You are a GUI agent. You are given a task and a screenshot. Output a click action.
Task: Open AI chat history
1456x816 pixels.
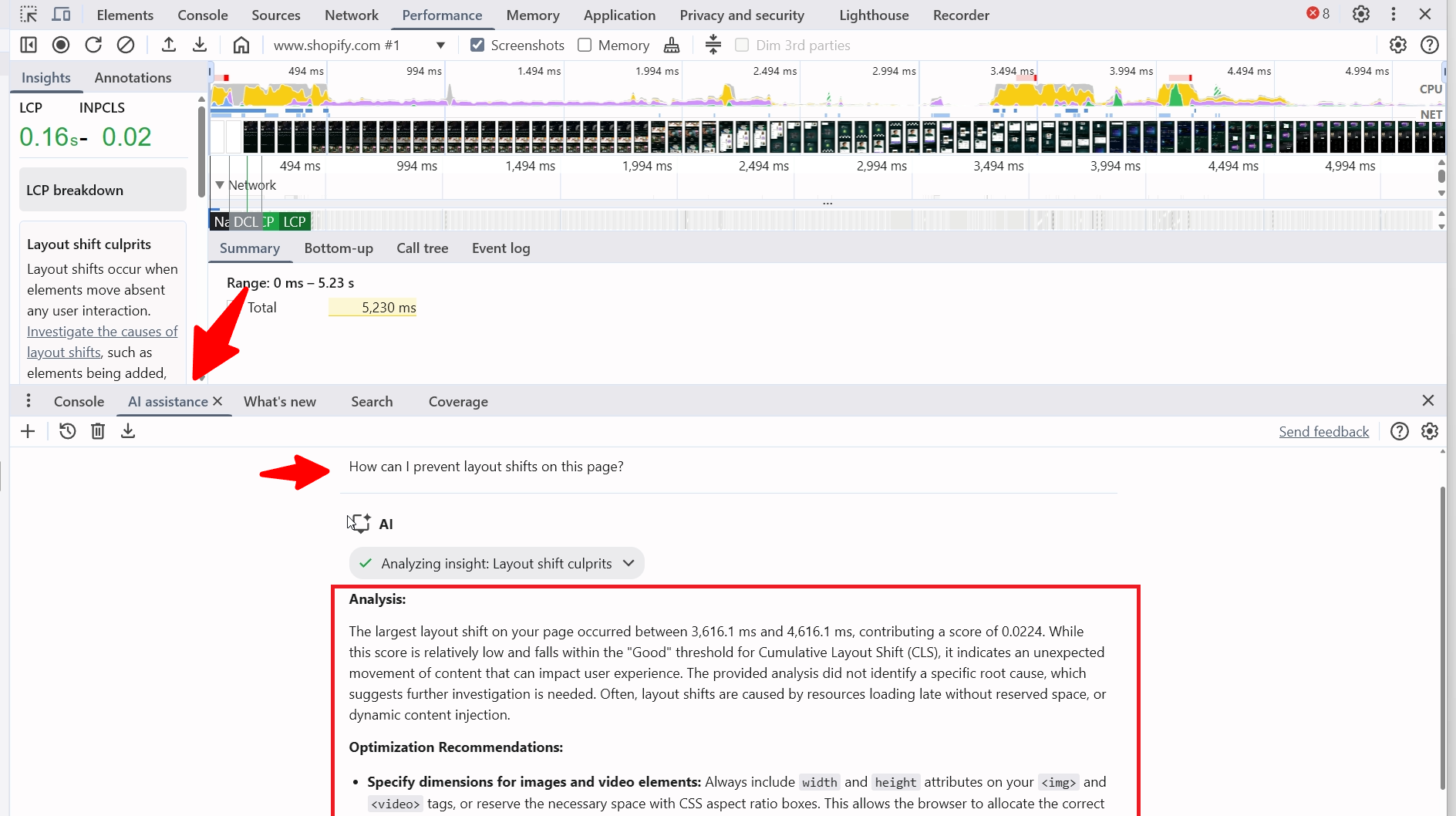(68, 431)
